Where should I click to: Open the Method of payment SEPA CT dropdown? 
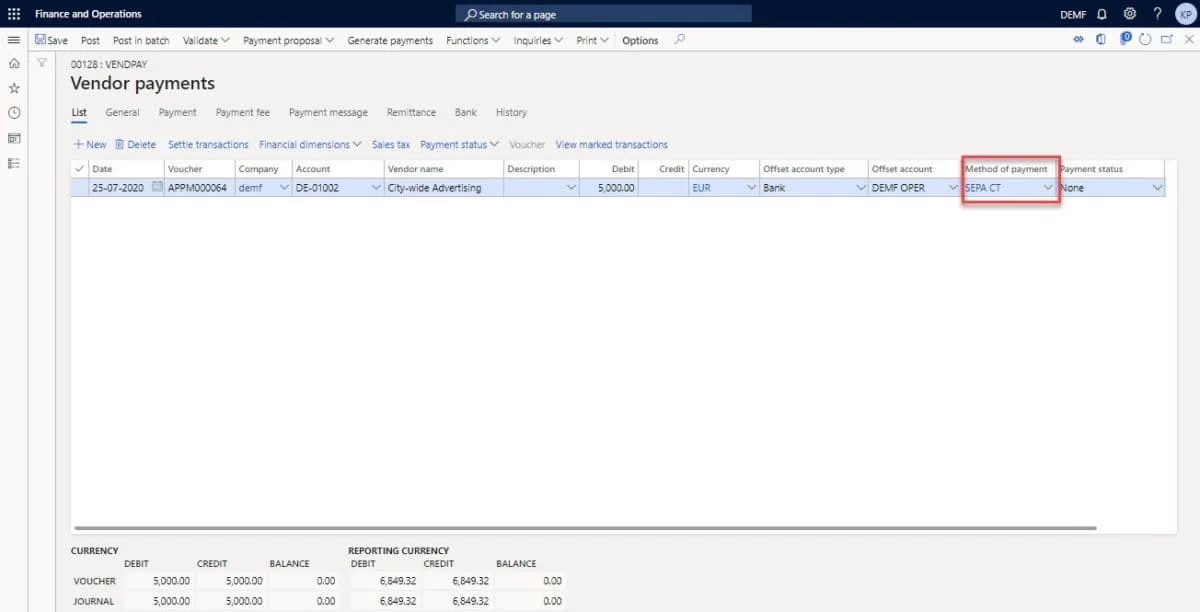pos(1047,187)
